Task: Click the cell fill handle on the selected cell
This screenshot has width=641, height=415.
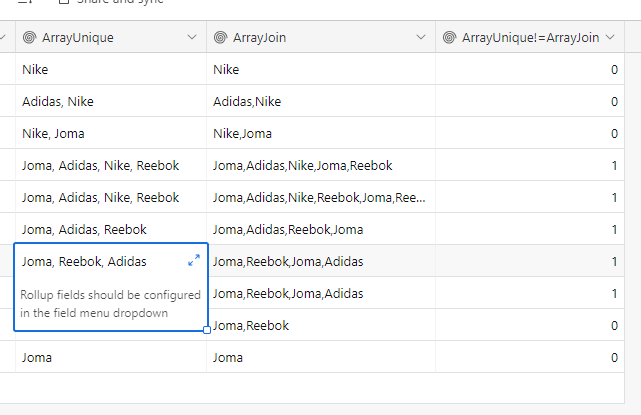Action: point(207,330)
